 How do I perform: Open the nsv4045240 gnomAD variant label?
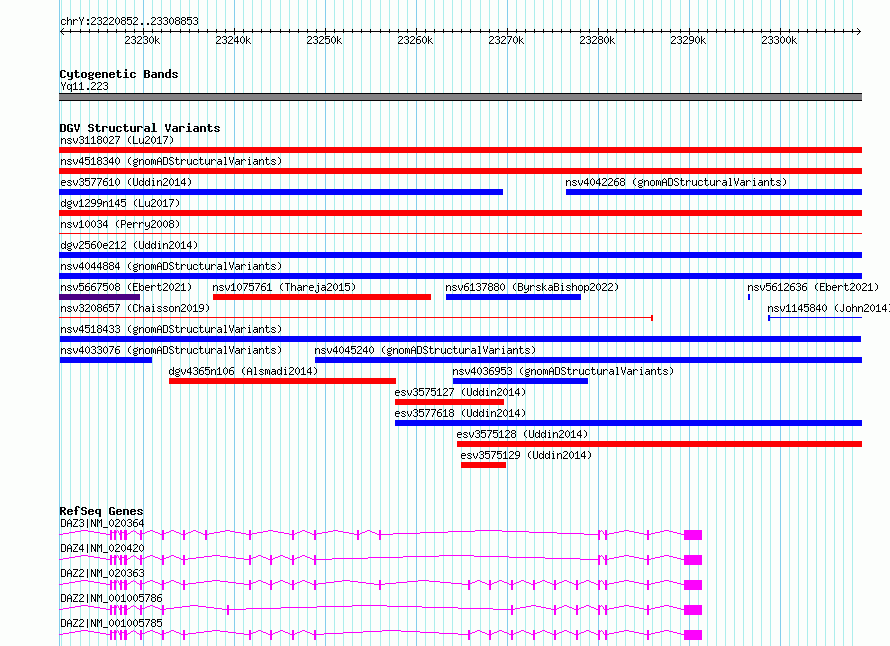coord(425,350)
